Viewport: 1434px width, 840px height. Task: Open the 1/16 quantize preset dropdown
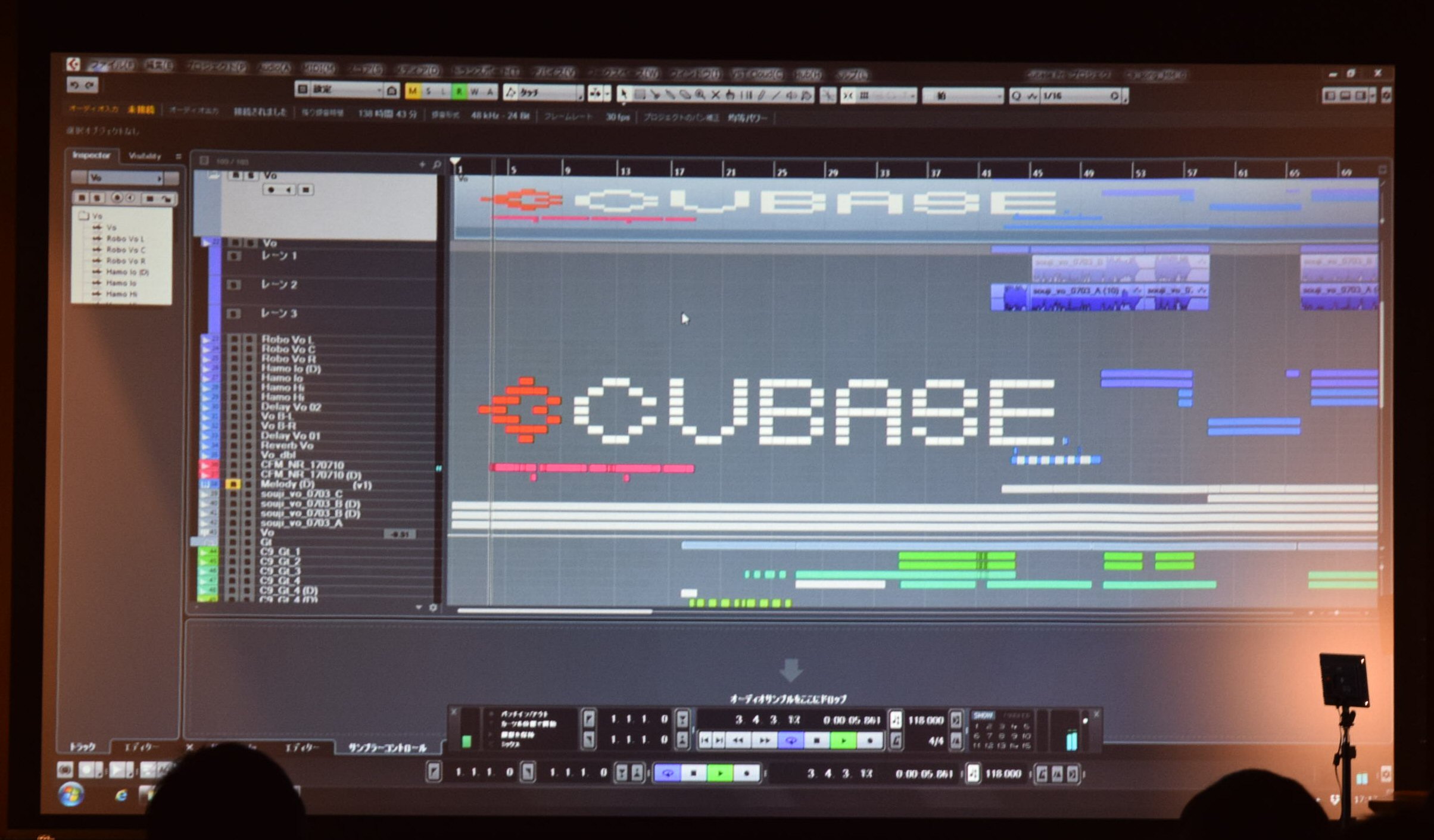1081,96
